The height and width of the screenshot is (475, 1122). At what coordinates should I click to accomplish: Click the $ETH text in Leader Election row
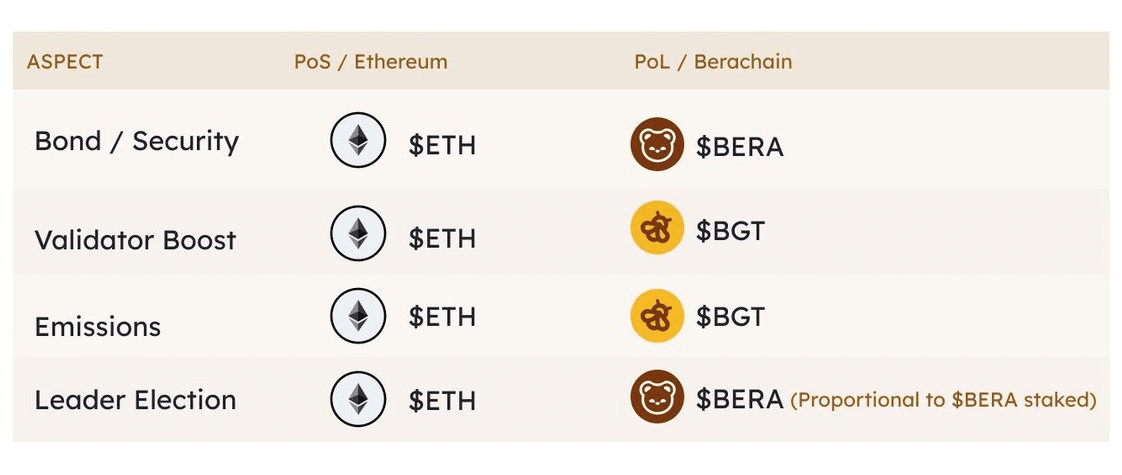pos(442,401)
